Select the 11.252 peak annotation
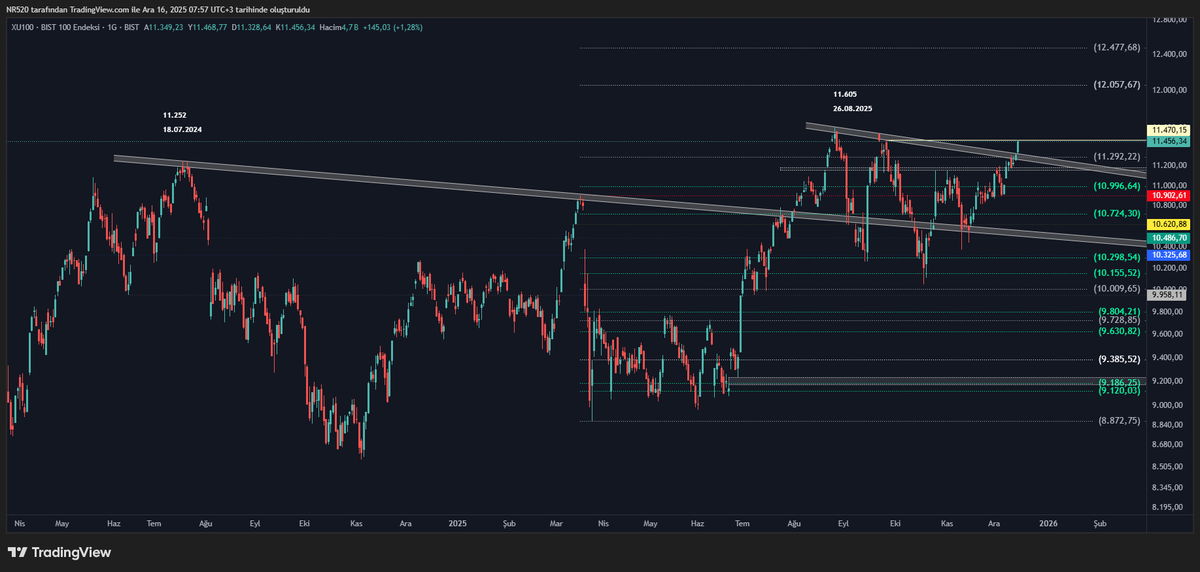The width and height of the screenshot is (1200, 572). tap(174, 115)
